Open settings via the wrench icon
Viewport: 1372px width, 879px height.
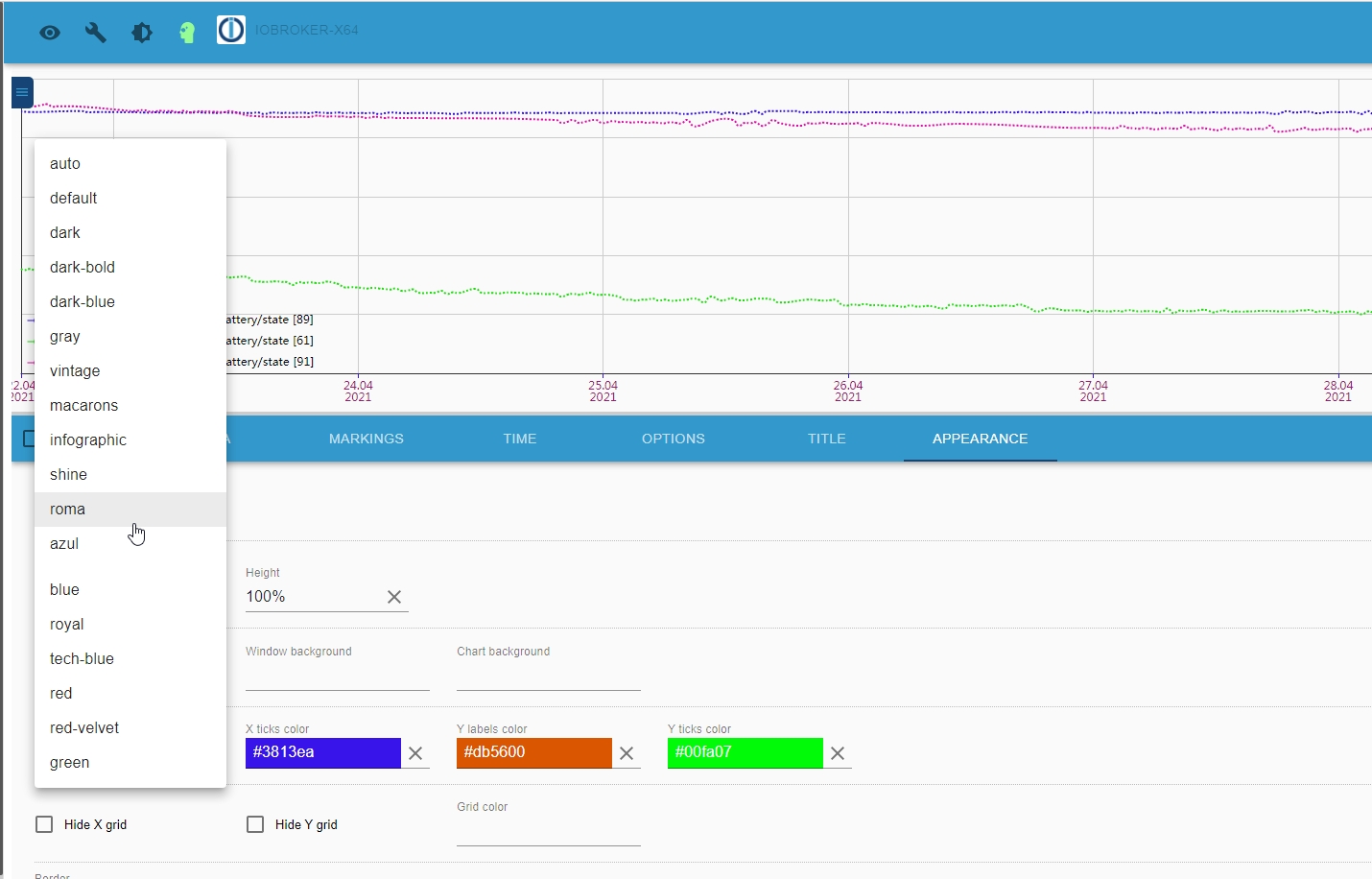tap(95, 32)
